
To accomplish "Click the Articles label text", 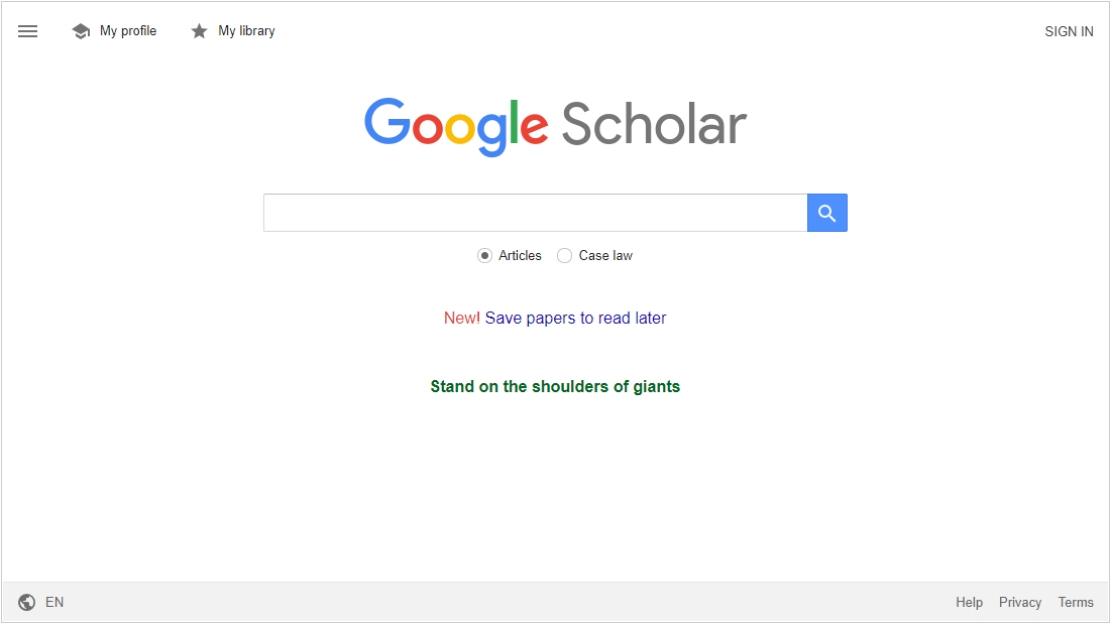I will (x=520, y=256).
